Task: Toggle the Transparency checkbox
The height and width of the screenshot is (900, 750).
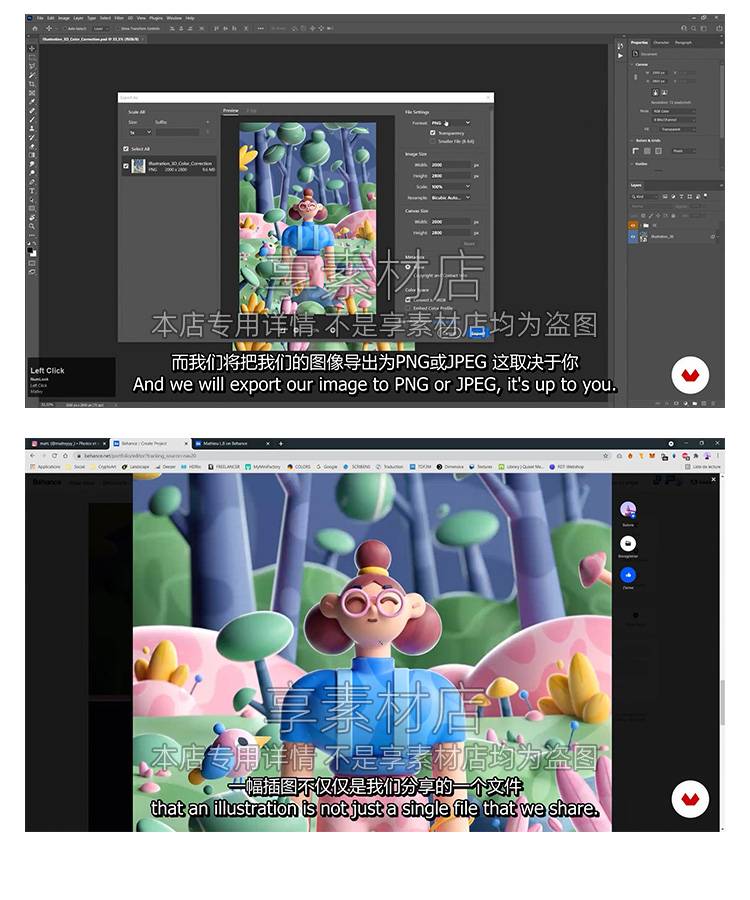Action: click(433, 133)
